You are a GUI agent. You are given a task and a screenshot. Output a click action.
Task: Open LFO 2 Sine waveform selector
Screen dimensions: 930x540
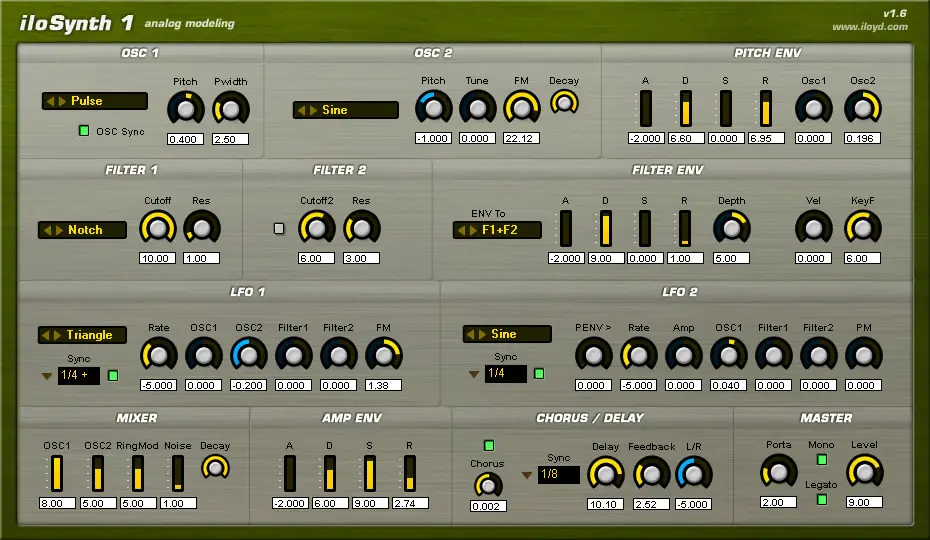point(507,334)
